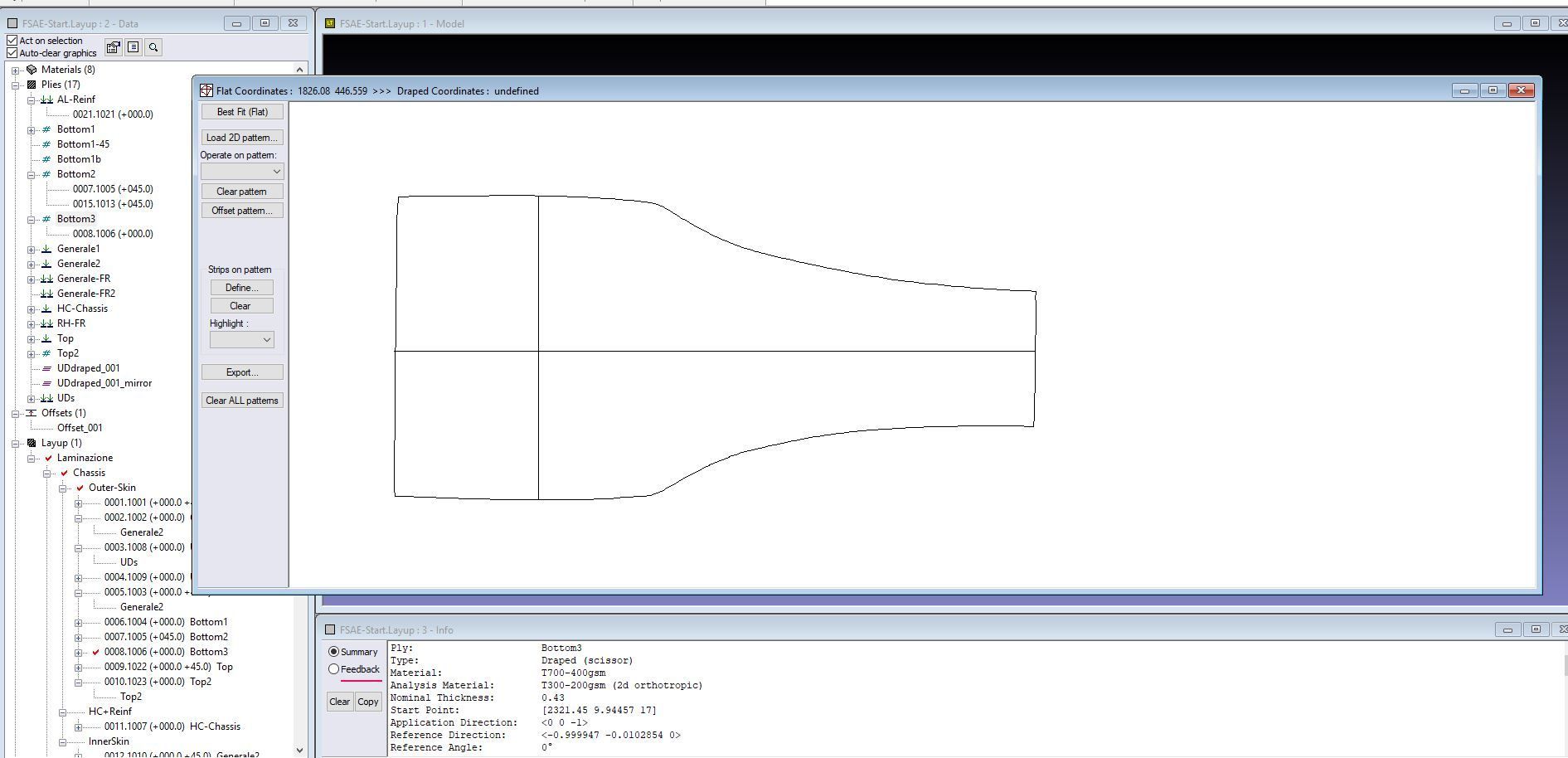The image size is (1568, 758).
Task: Click the Materials box icon in the tree
Action: (x=32, y=70)
